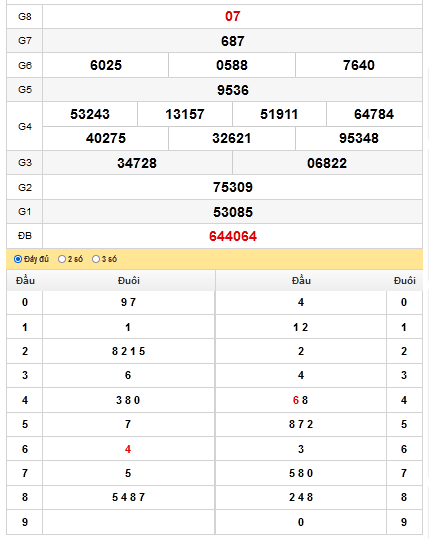This screenshot has width=429, height=539.
Task: Click G3 number 06822
Action: point(327,163)
